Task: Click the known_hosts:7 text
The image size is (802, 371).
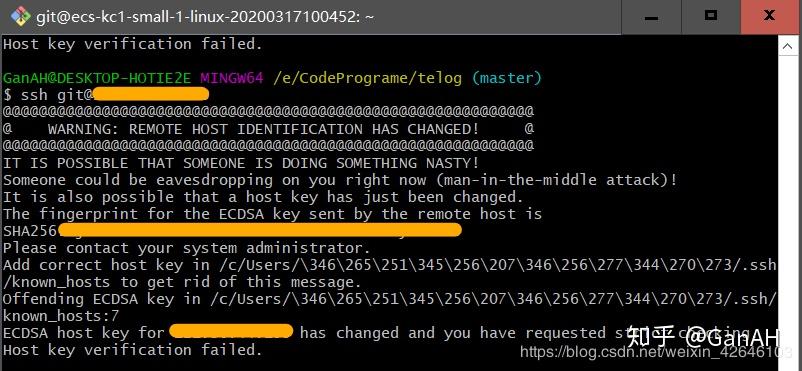Action: pyautogui.click(x=61, y=316)
